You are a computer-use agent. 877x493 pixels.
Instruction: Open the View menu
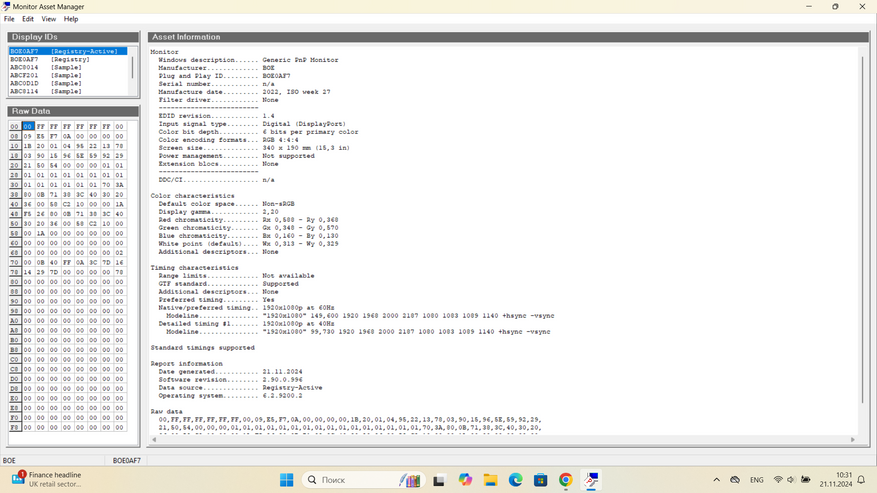(49, 19)
